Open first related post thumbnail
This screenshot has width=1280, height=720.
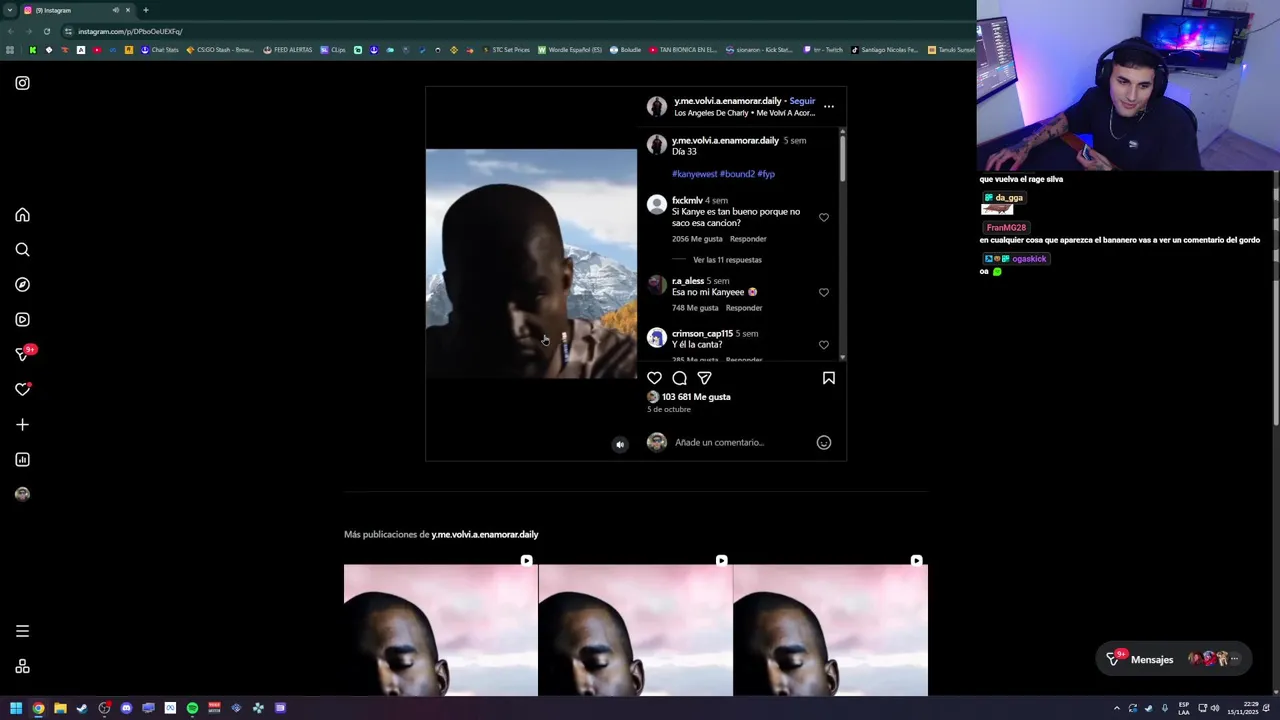pyautogui.click(x=440, y=630)
